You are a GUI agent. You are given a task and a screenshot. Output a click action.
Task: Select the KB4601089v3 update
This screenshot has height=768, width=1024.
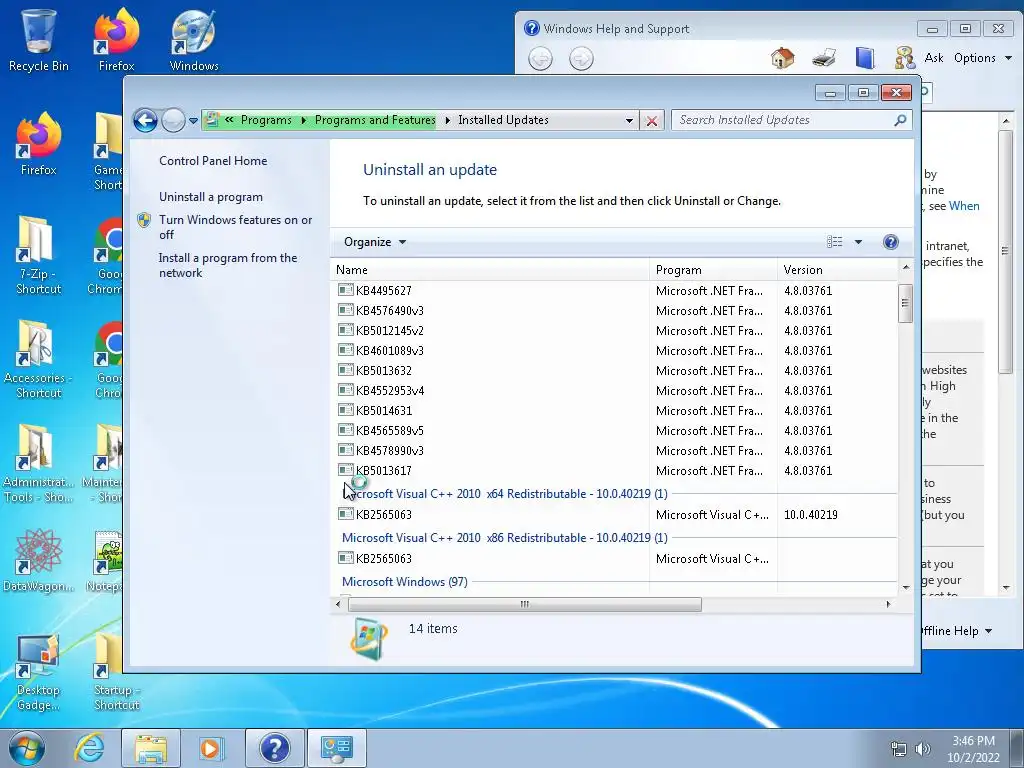tap(616, 351)
